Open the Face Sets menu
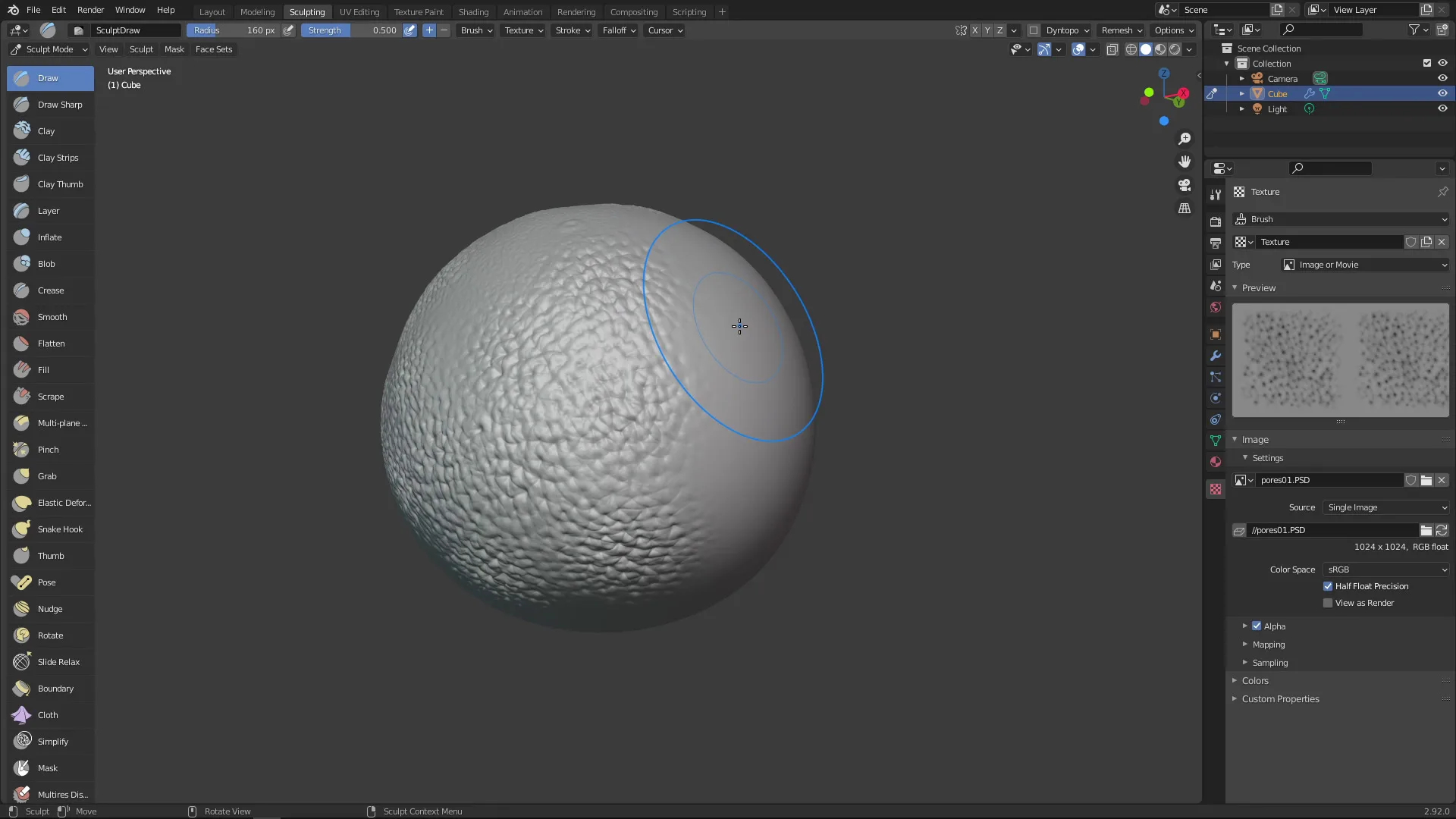 coord(214,49)
